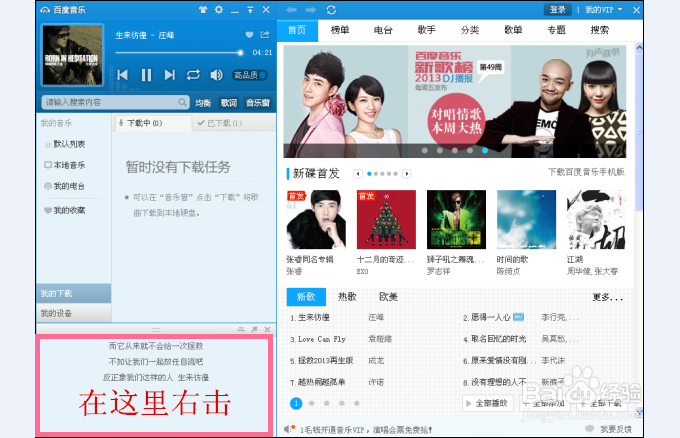Open 下载百度音乐手机版 link

(x=586, y=172)
